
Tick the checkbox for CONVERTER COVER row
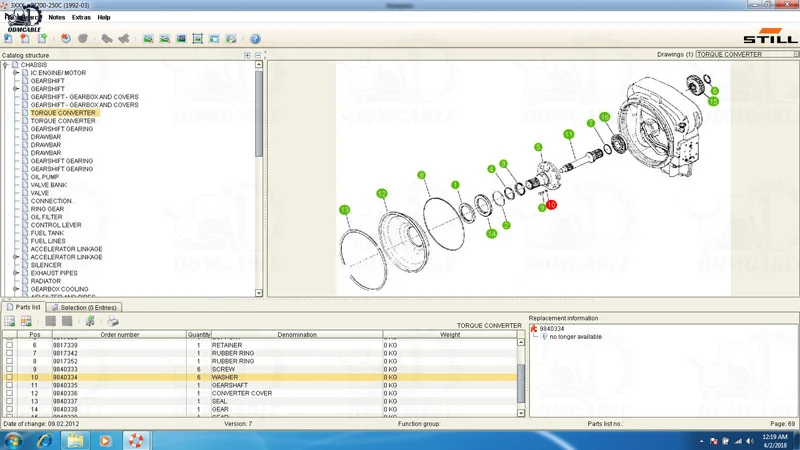pyautogui.click(x=9, y=393)
